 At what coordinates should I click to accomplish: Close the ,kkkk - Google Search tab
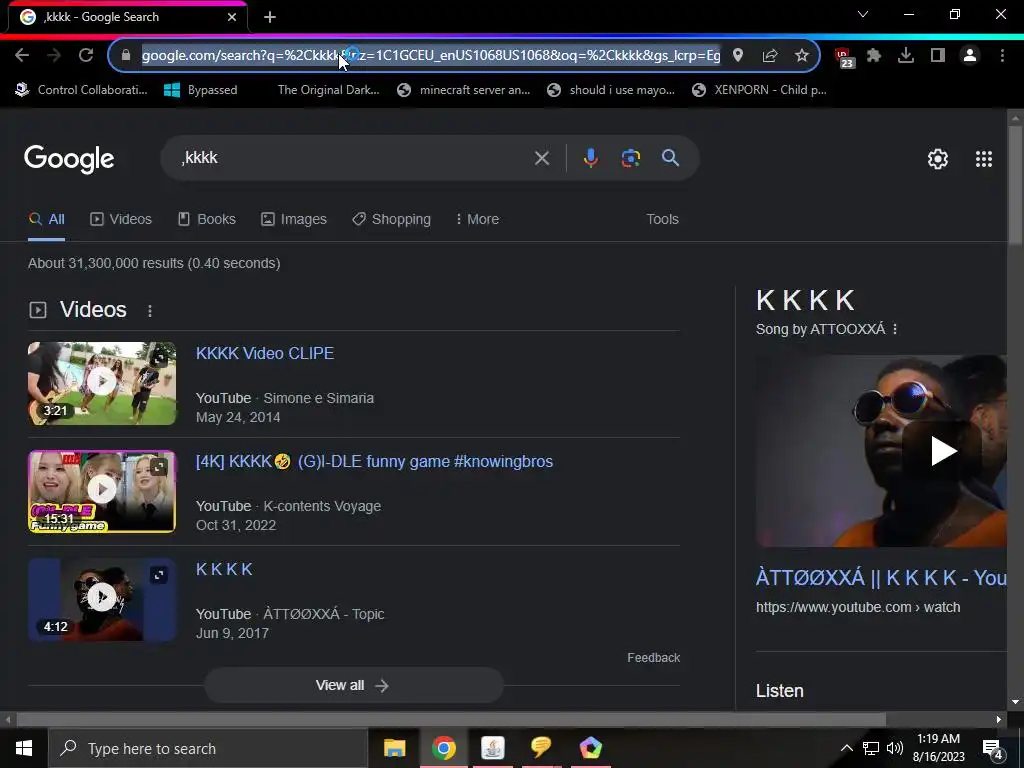[x=232, y=17]
